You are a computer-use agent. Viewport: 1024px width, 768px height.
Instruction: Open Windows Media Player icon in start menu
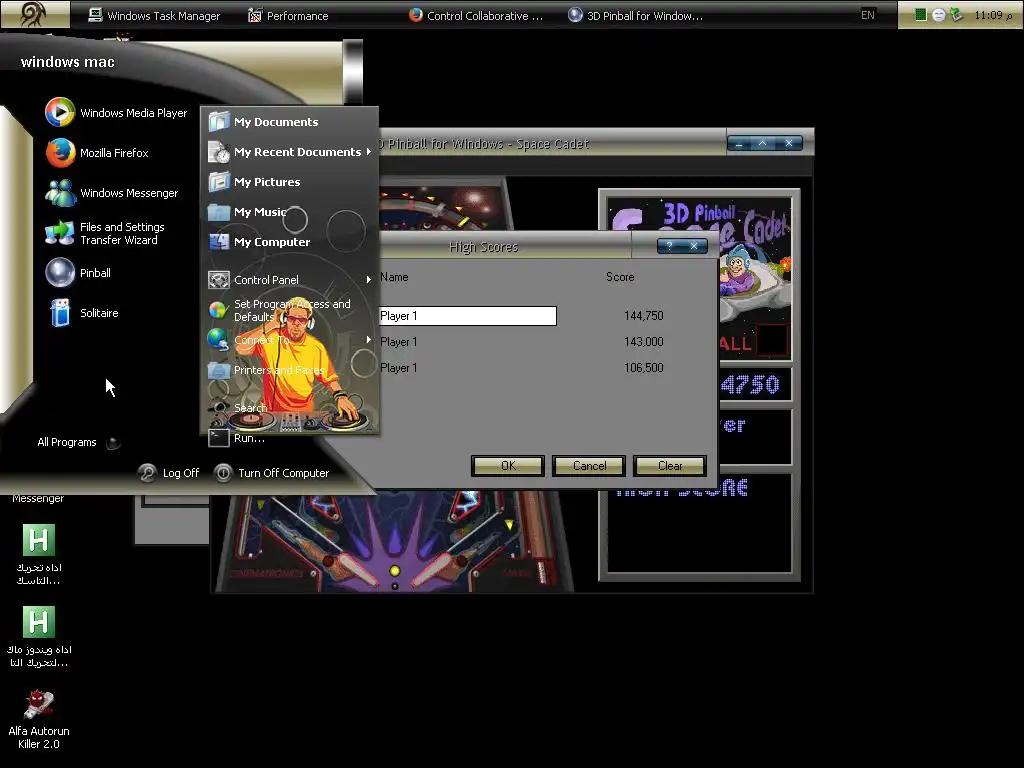coord(60,112)
